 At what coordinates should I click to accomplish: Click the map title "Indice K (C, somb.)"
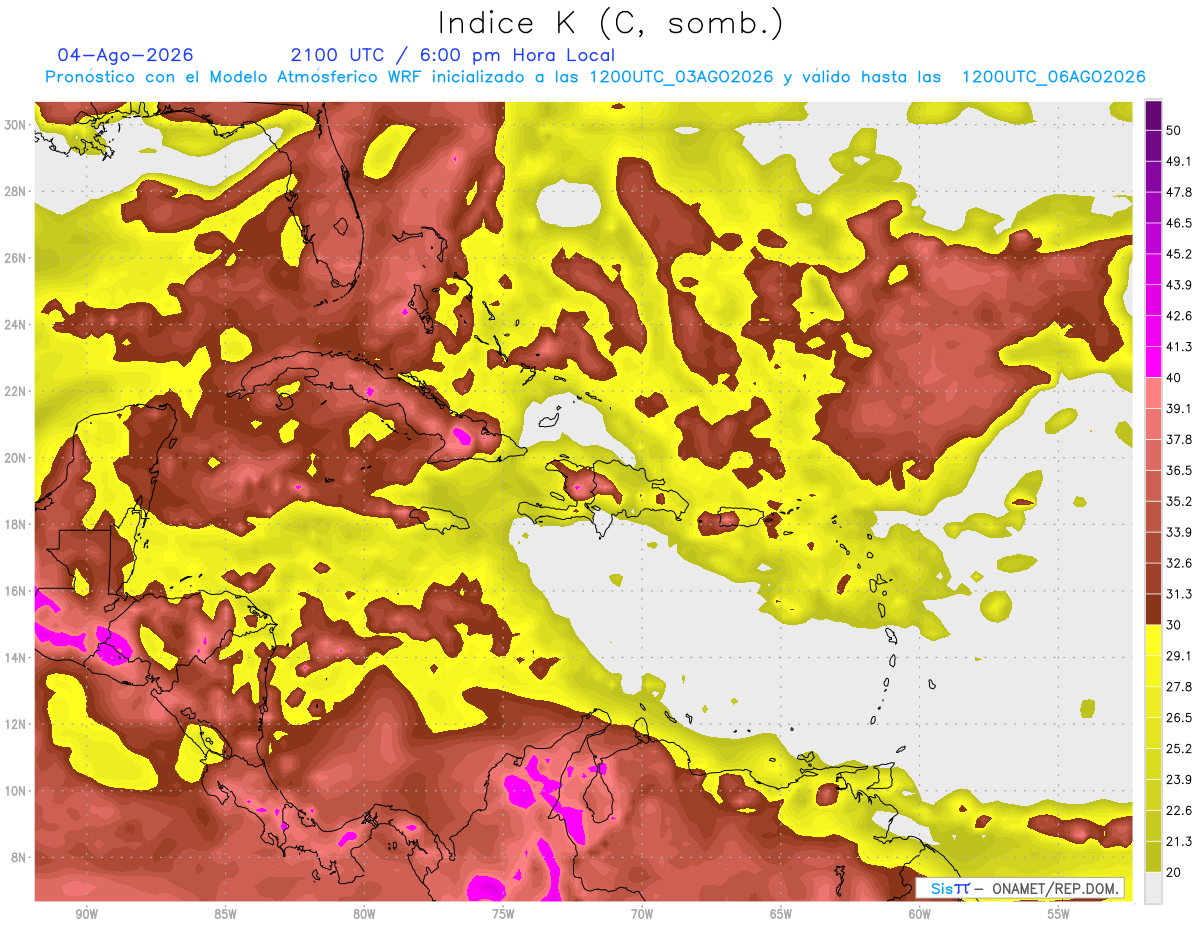(x=611, y=23)
